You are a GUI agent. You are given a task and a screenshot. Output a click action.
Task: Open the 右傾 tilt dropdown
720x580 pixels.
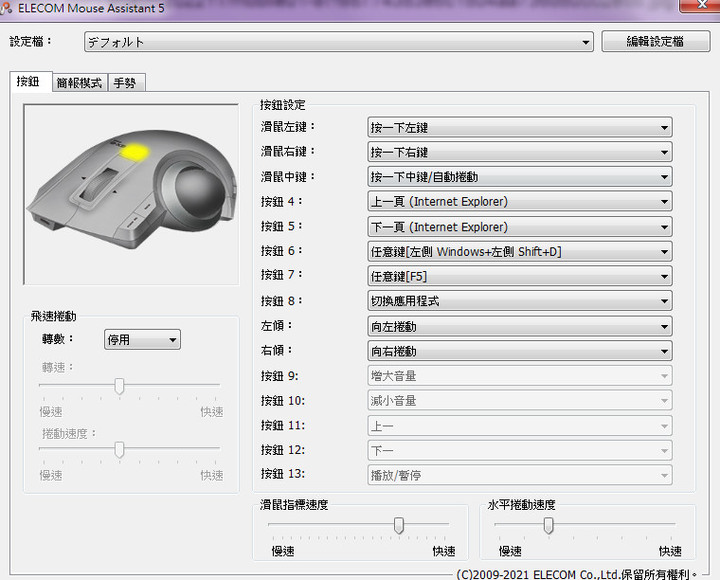520,351
